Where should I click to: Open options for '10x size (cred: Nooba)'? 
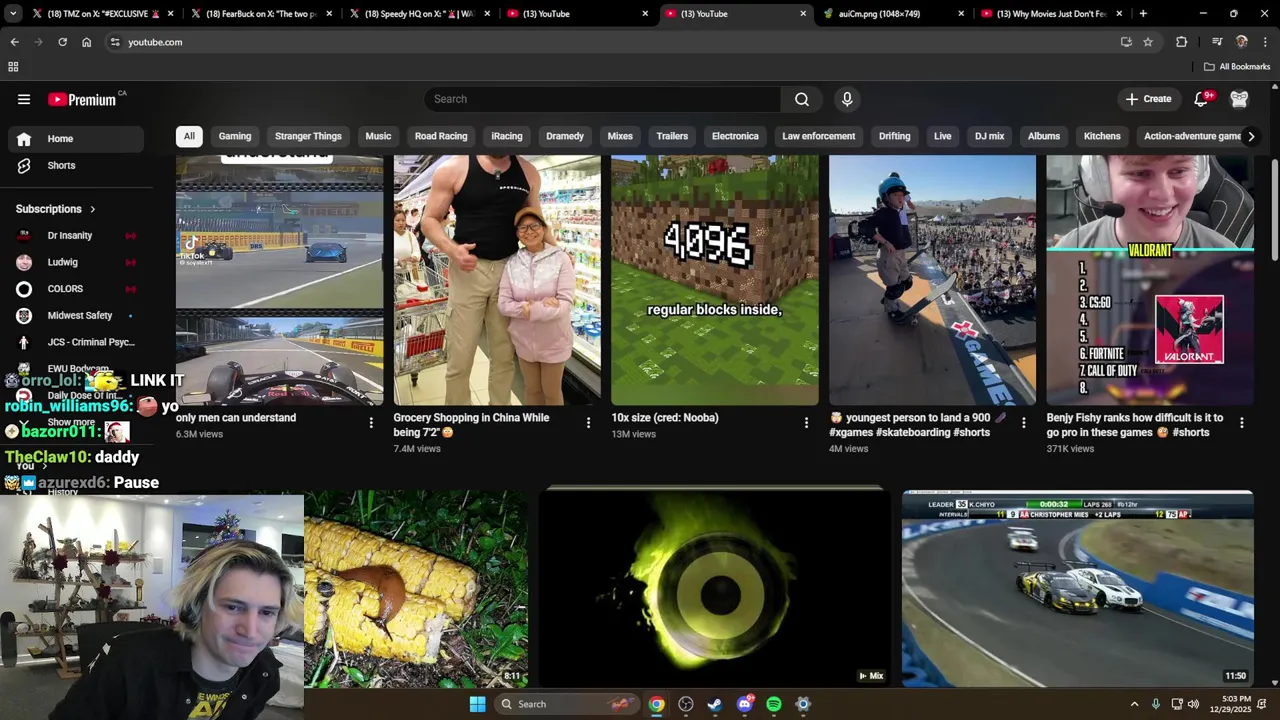point(806,423)
